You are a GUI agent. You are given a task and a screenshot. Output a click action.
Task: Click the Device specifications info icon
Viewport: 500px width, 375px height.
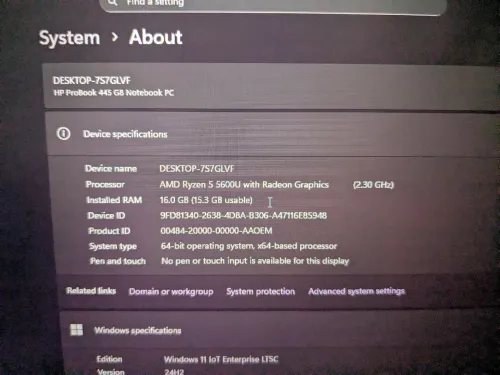pyautogui.click(x=64, y=134)
